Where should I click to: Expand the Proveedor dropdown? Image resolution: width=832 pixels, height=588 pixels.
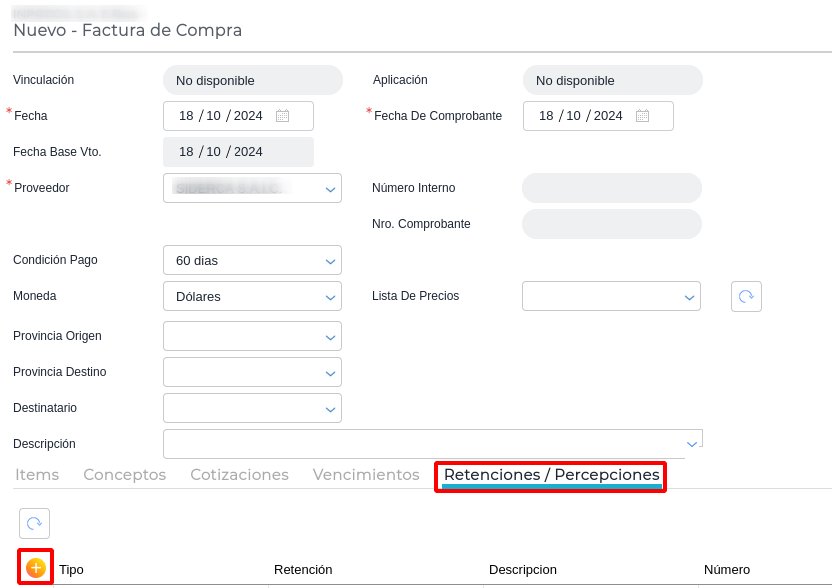[x=330, y=188]
